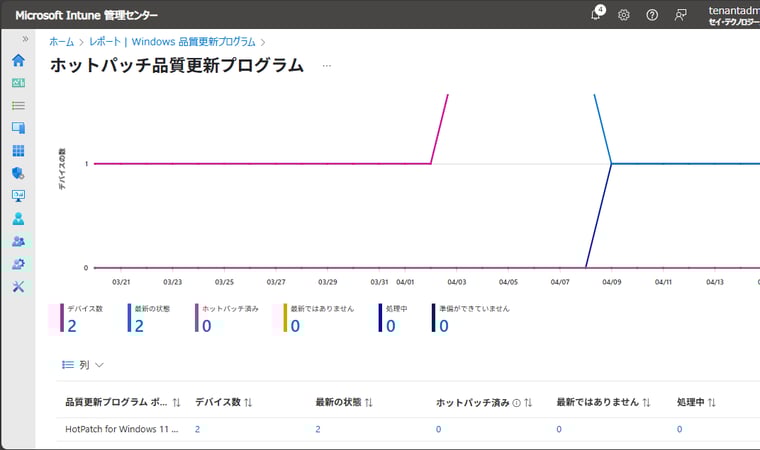Screen dimensions: 760x450
Task: Select 処理中 summary tile
Action: pyautogui.click(x=393, y=319)
